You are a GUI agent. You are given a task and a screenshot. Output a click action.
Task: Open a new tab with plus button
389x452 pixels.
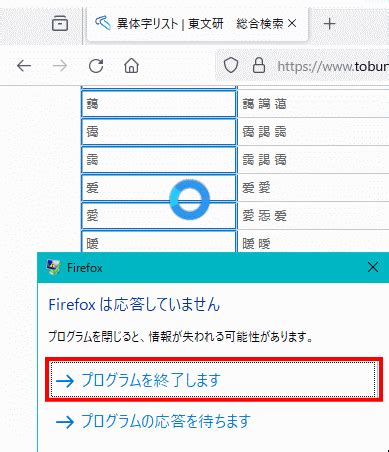pos(329,24)
